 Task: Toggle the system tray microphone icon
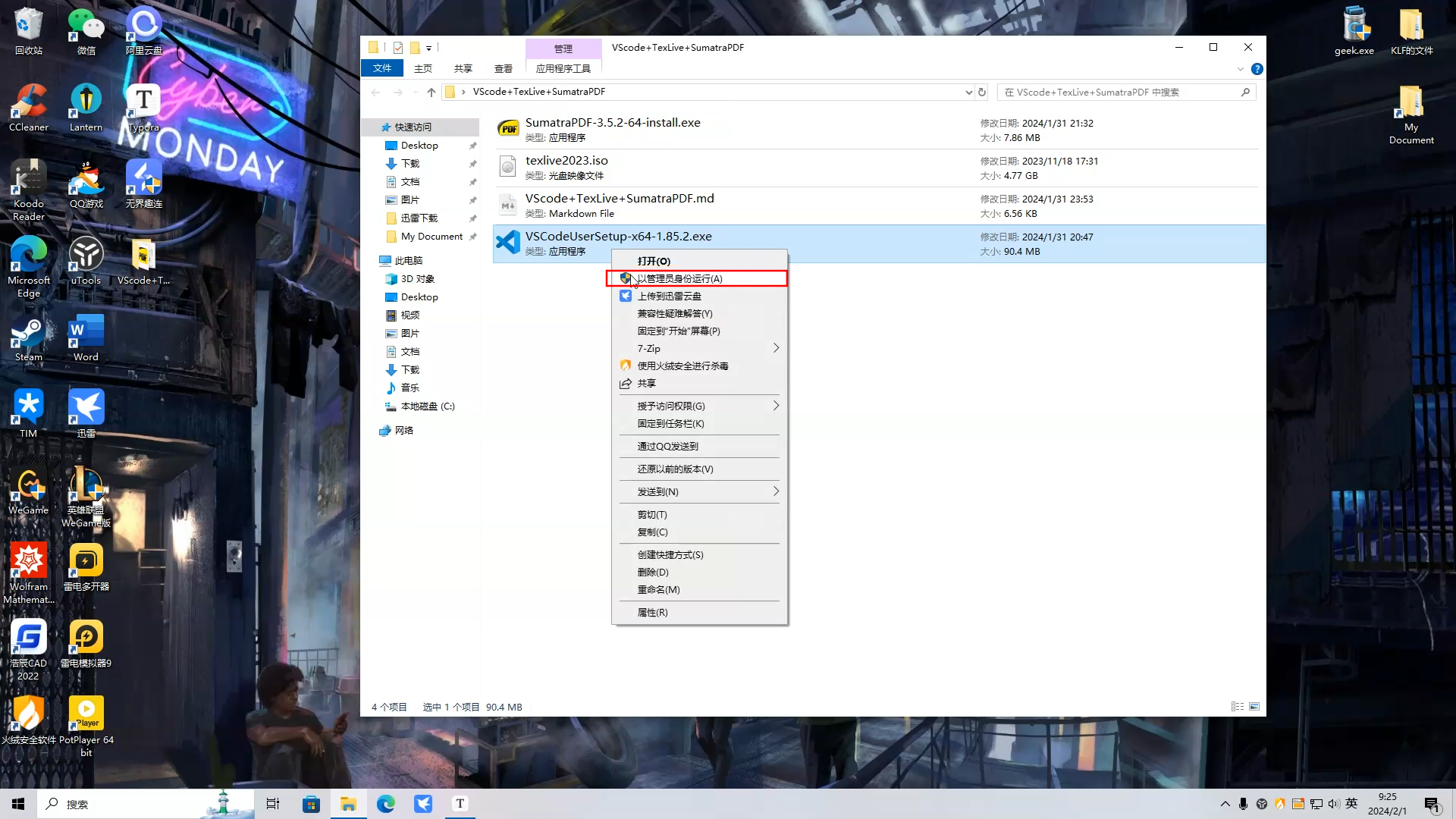[1243, 804]
